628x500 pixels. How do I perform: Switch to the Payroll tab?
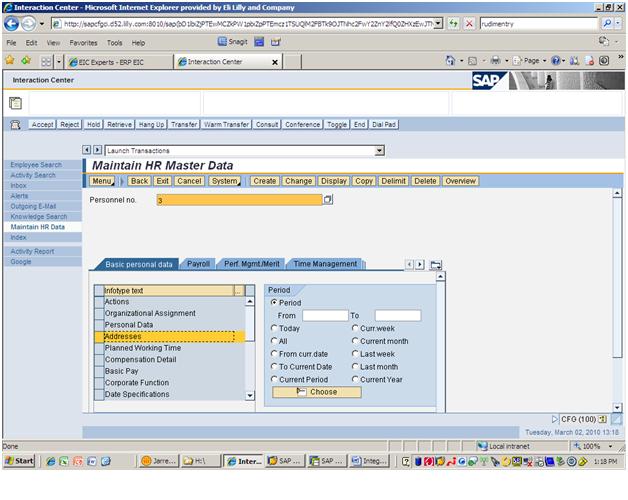tap(198, 264)
